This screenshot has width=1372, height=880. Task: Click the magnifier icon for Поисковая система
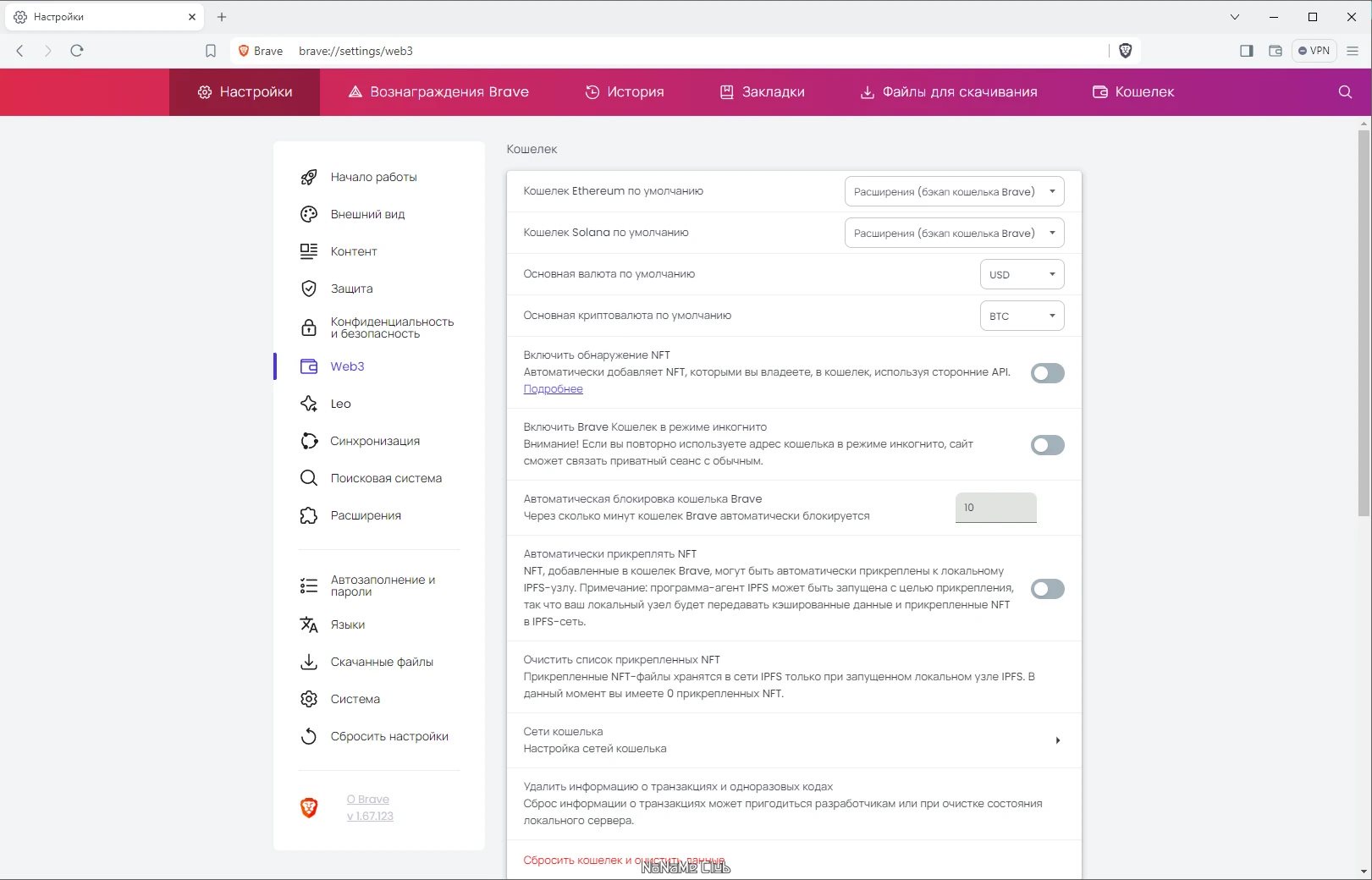click(309, 478)
